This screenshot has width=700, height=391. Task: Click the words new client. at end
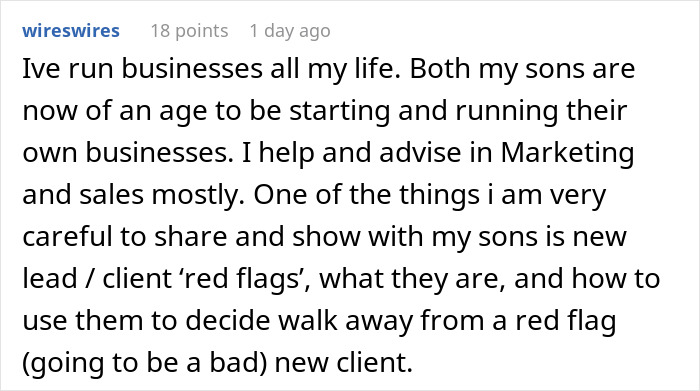(x=344, y=362)
